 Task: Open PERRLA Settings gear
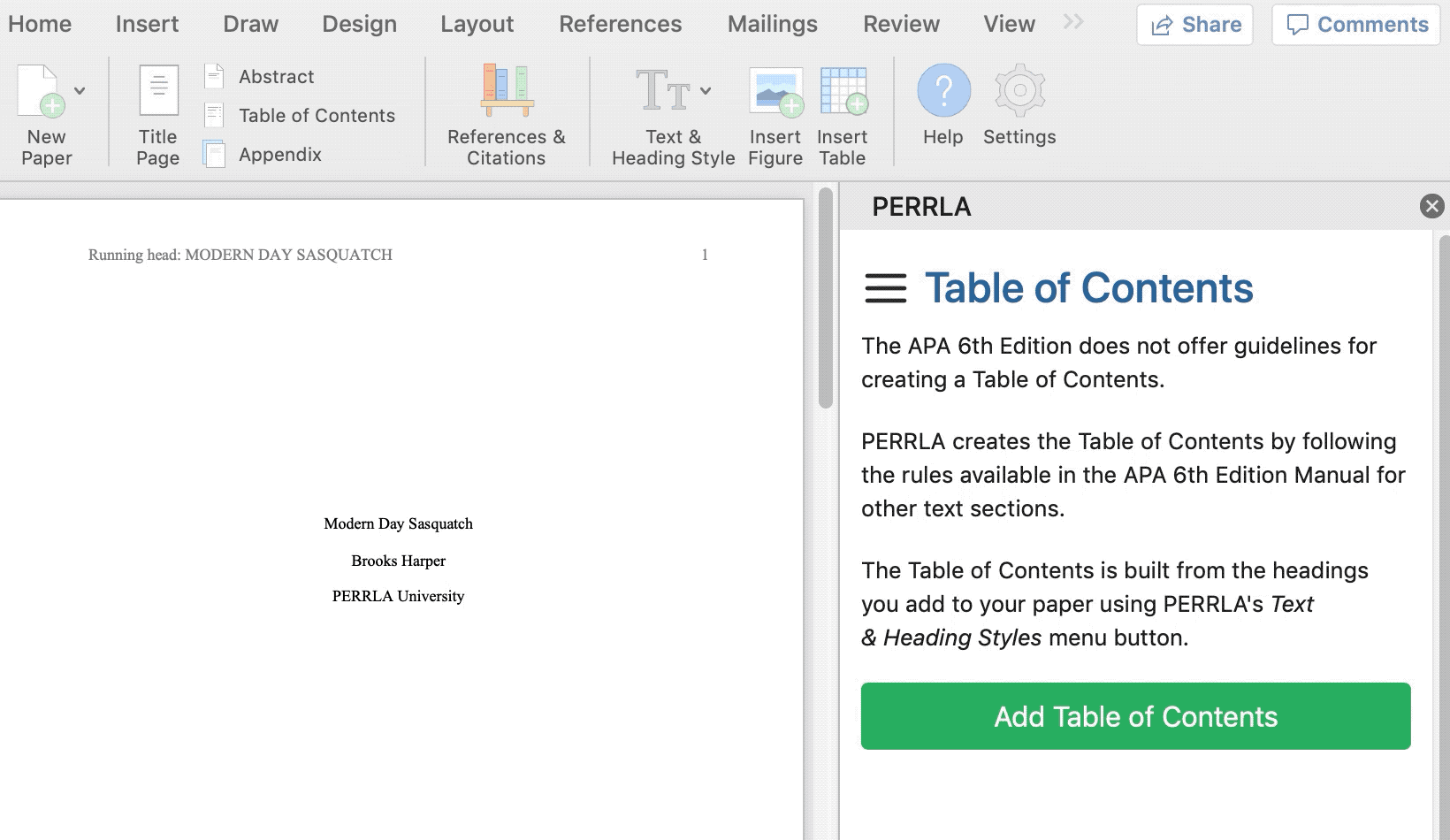point(1019,92)
